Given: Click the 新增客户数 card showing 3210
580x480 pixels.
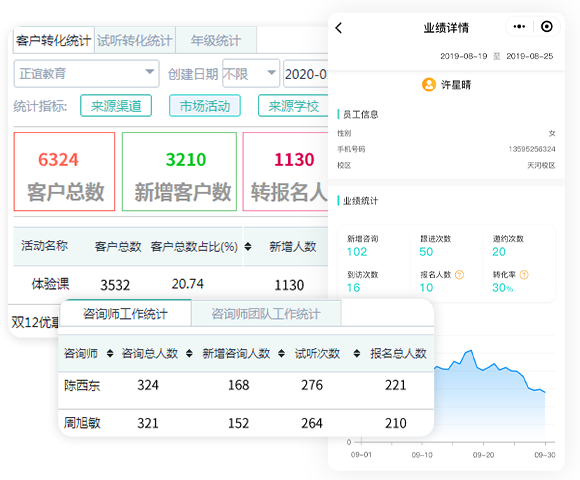Looking at the screenshot, I should point(179,172).
